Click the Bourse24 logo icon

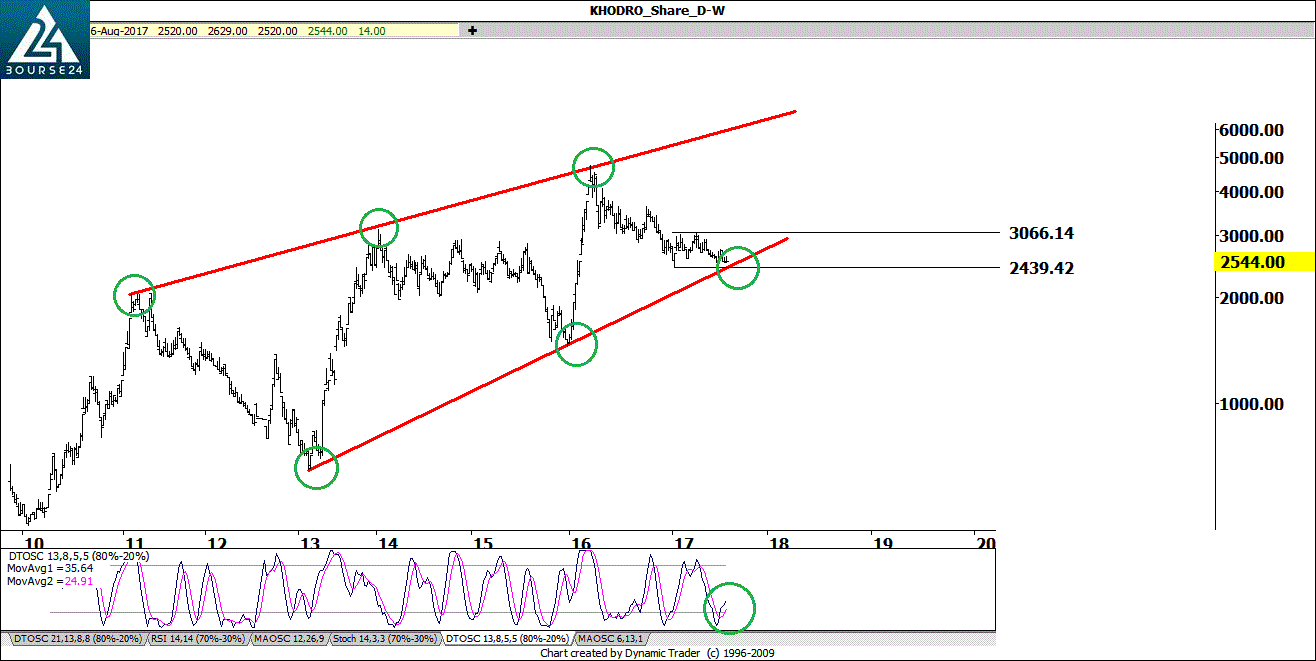coord(44,42)
